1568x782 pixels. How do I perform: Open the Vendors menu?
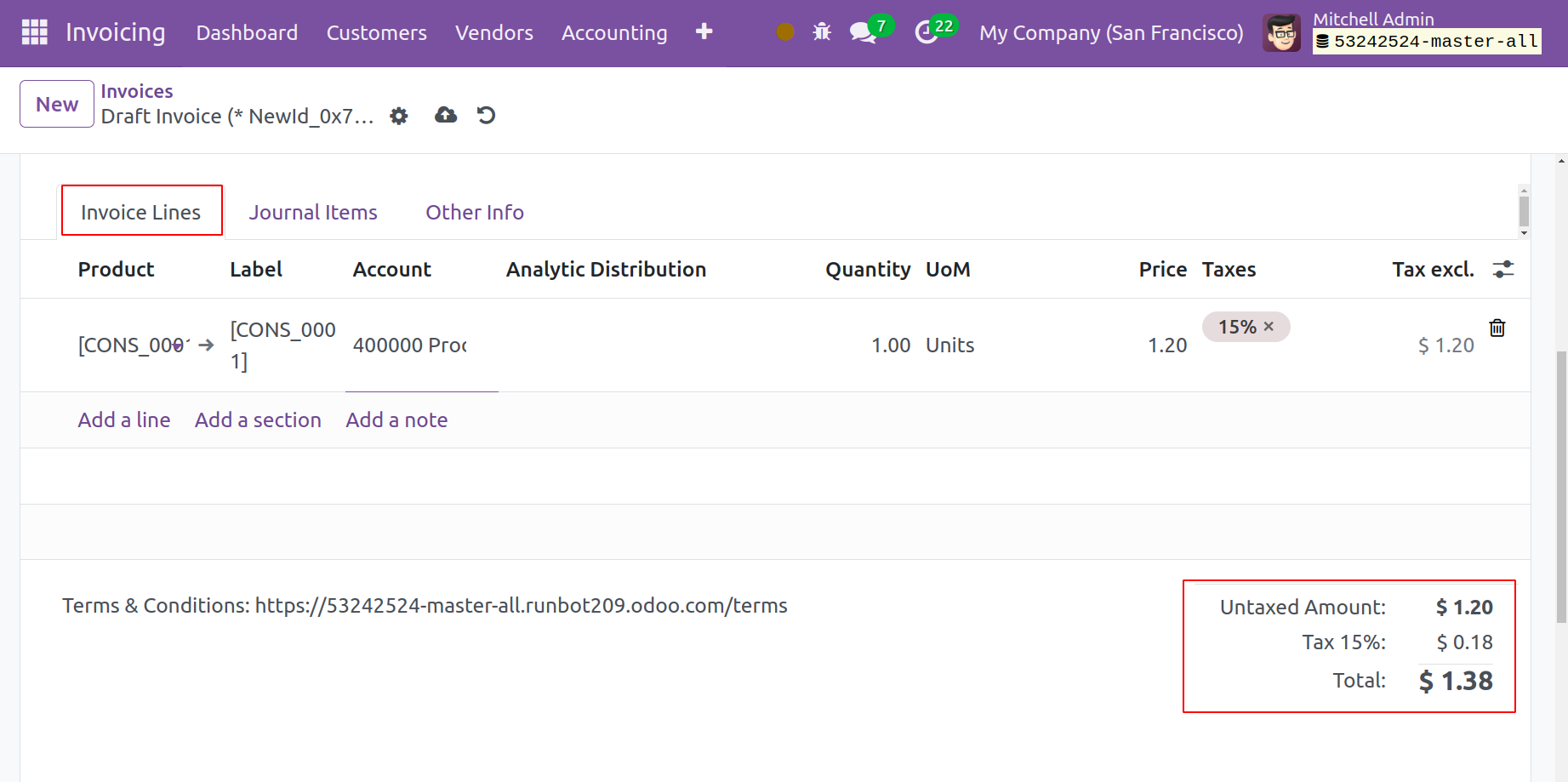coord(494,32)
